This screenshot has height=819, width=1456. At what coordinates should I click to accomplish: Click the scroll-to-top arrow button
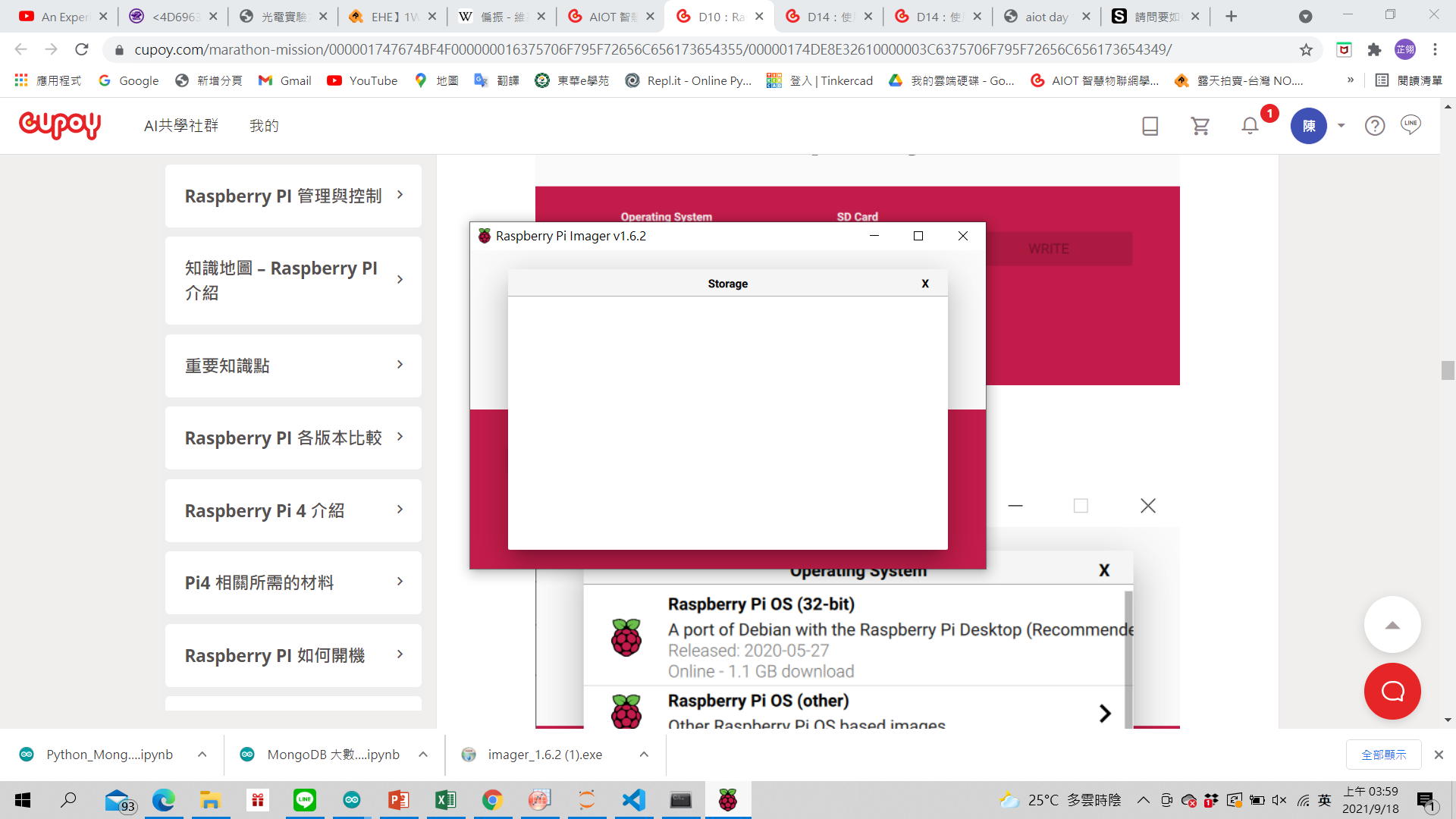[1392, 625]
